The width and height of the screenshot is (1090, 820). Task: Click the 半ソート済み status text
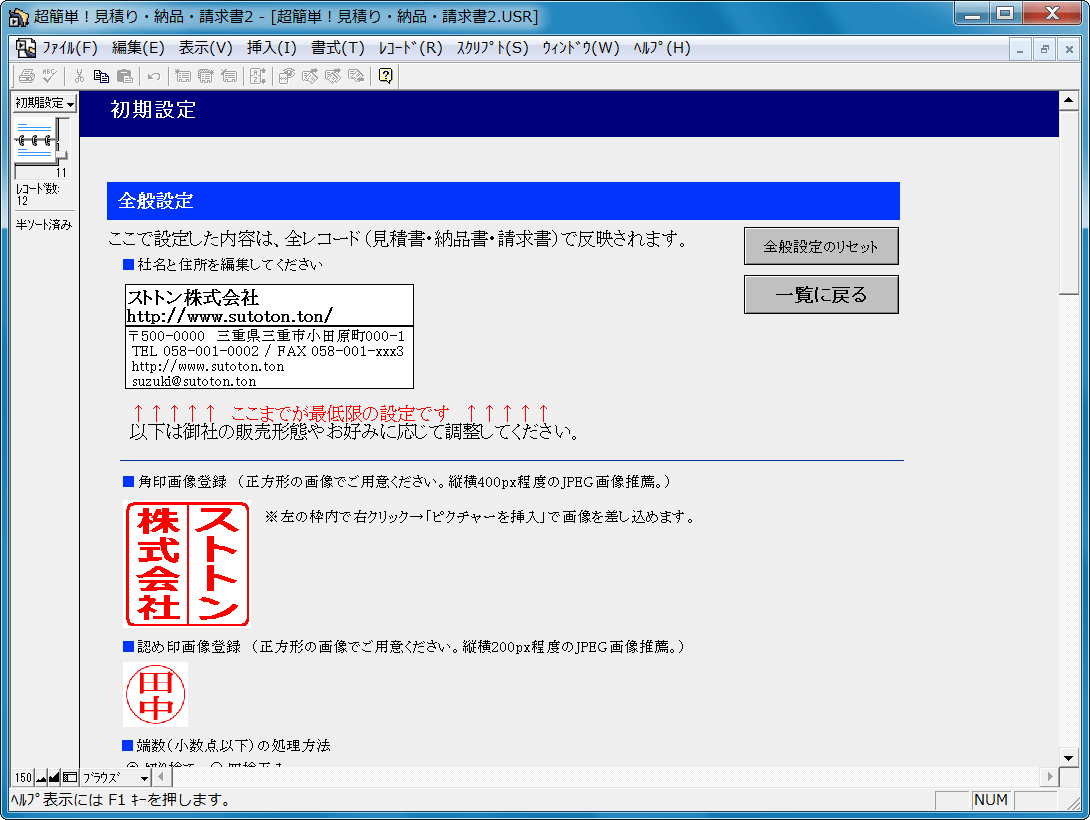(44, 225)
